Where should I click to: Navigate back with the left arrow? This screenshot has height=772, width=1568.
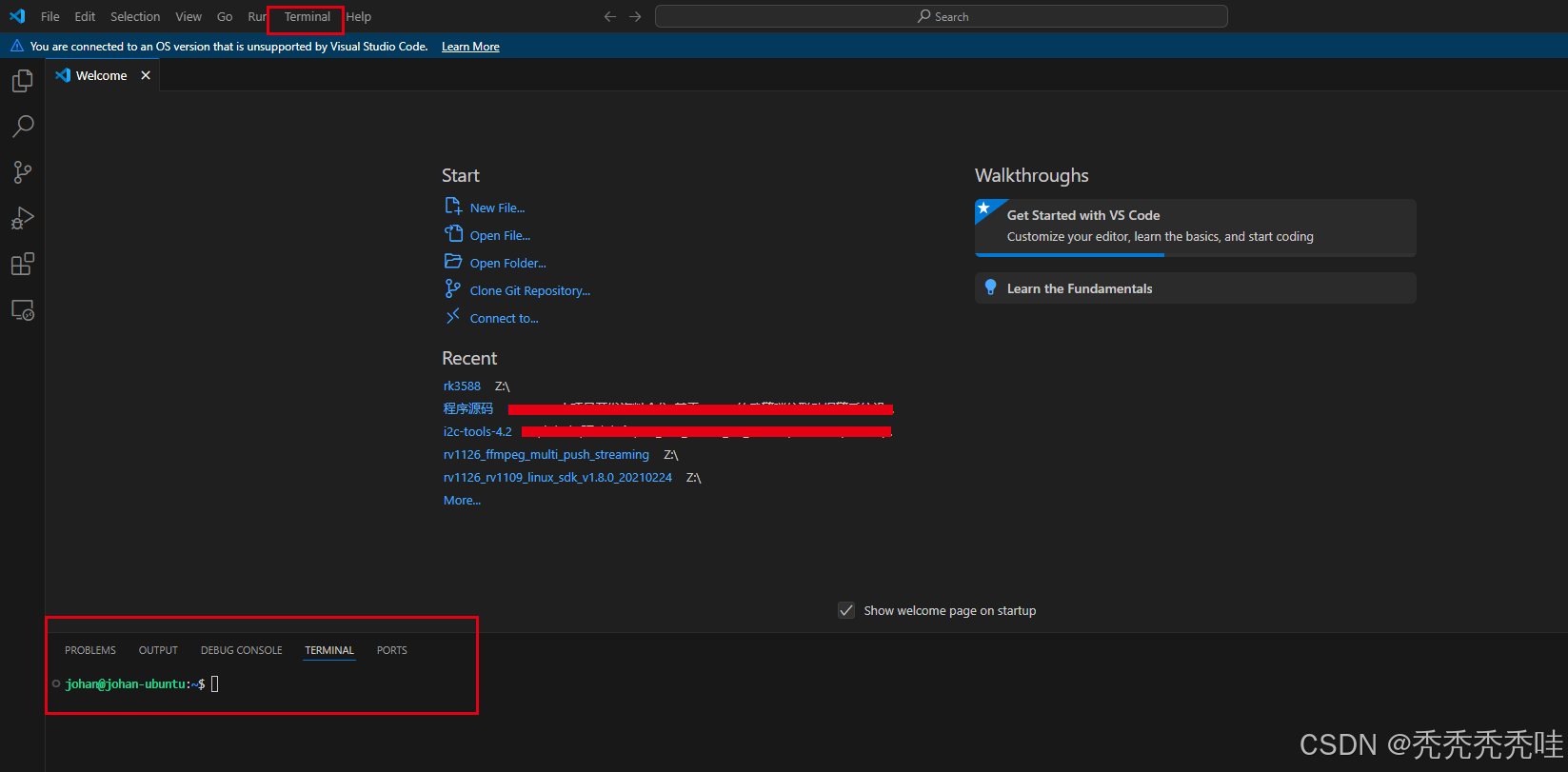click(610, 16)
